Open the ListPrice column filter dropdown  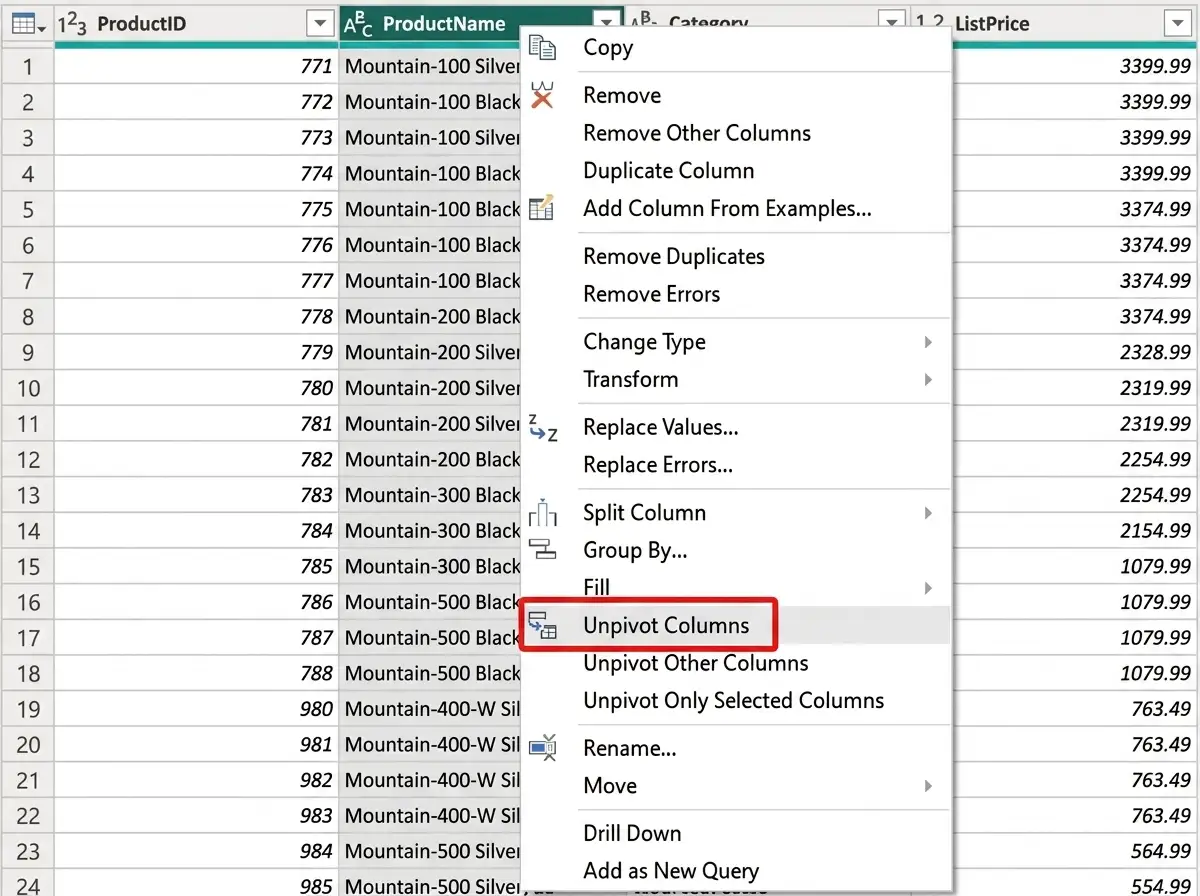[x=1177, y=24]
